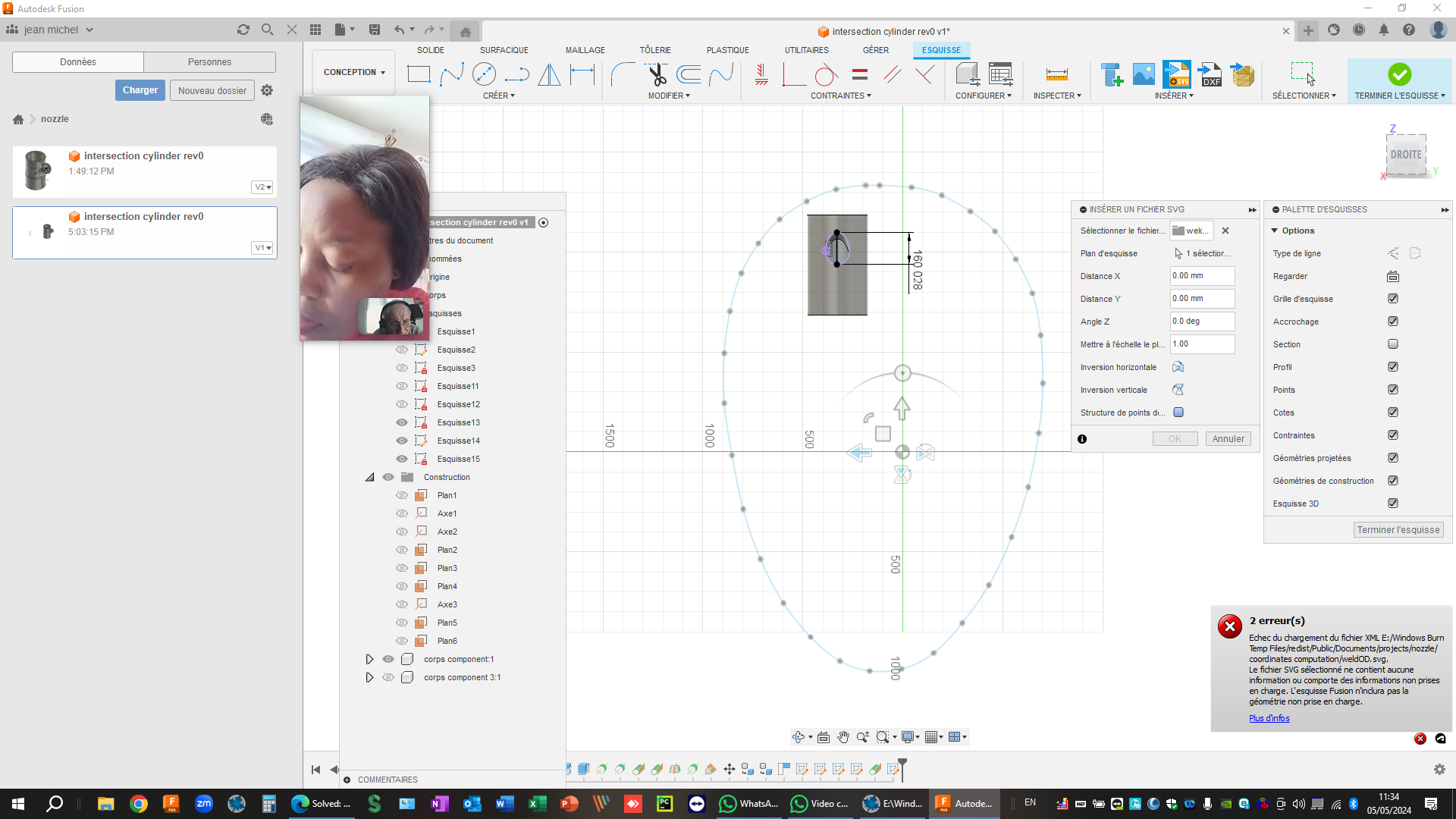Click the Annuler button in SVG dialog
1456x819 pixels.
pyautogui.click(x=1228, y=438)
